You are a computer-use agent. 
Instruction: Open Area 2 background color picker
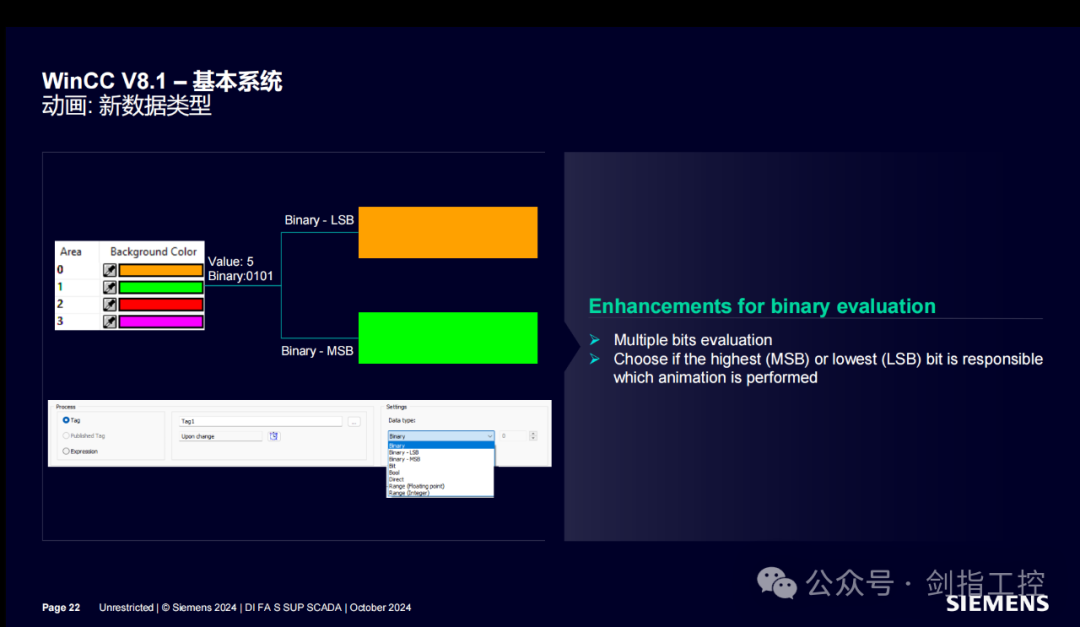click(x=110, y=304)
